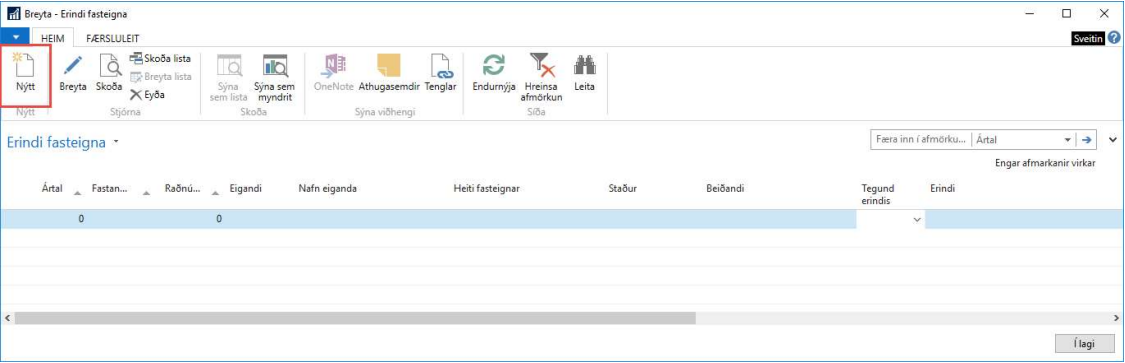Open the Ártal filter field dropdown
The width and height of the screenshot is (1125, 363).
click(x=1067, y=140)
